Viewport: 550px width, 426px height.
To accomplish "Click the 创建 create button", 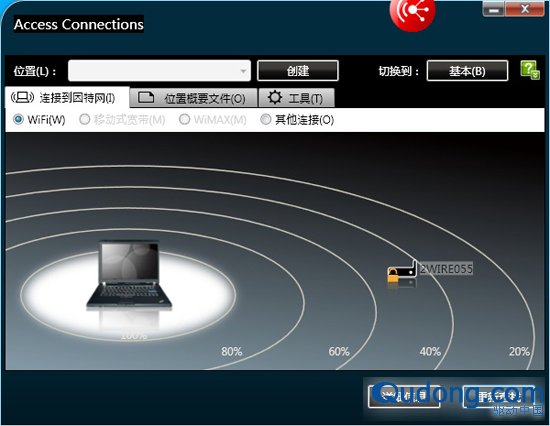I will pyautogui.click(x=298, y=71).
